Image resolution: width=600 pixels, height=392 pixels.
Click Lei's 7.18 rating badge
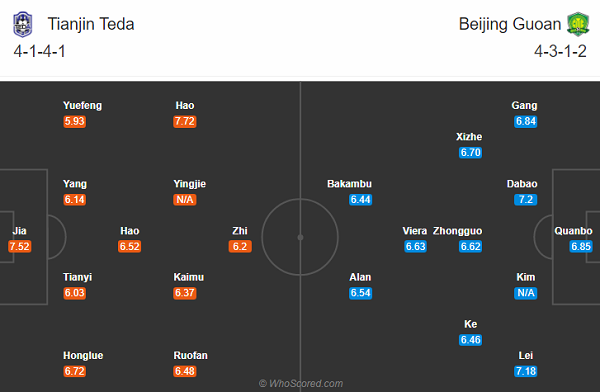click(x=526, y=371)
